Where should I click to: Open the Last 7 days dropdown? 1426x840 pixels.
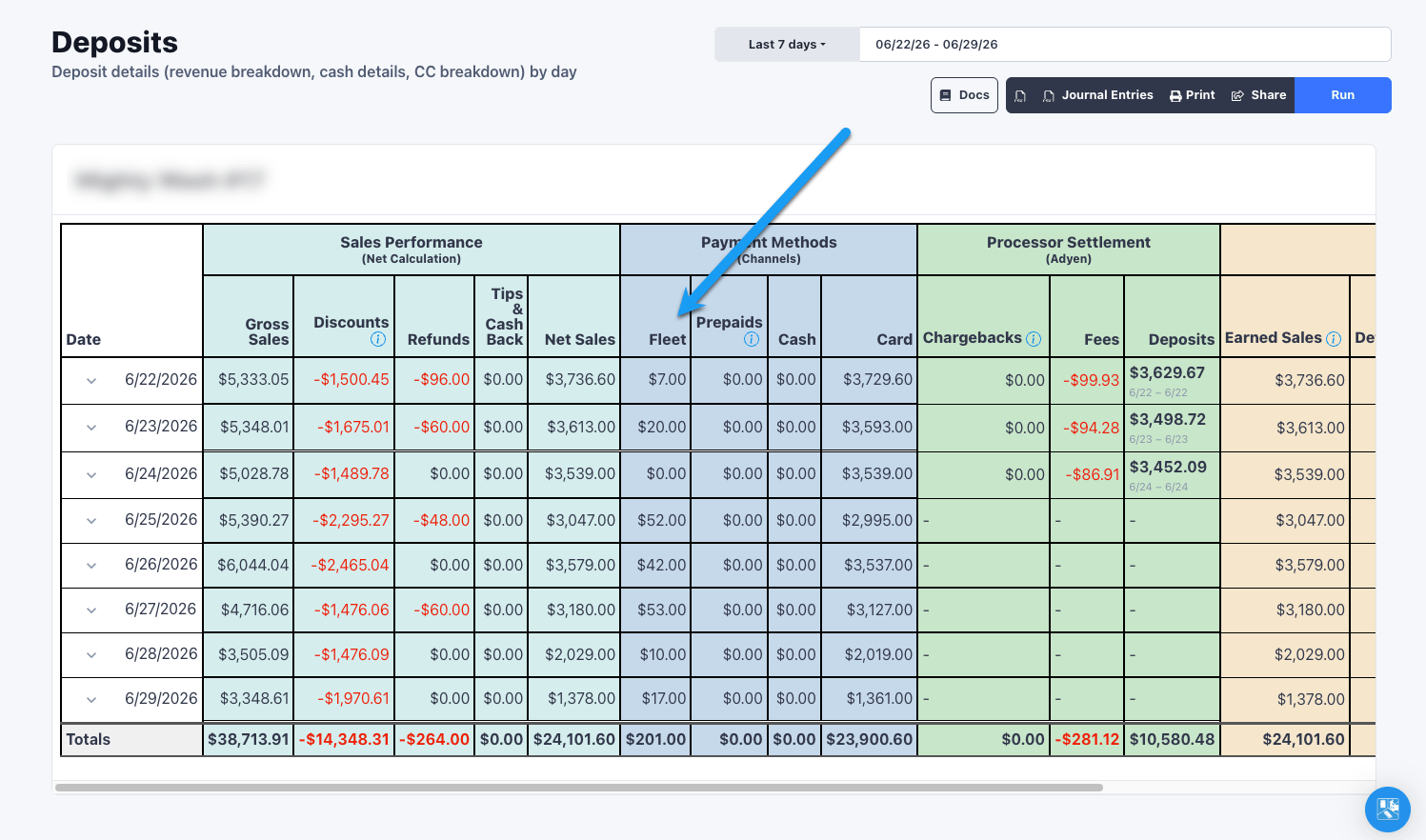pos(787,45)
